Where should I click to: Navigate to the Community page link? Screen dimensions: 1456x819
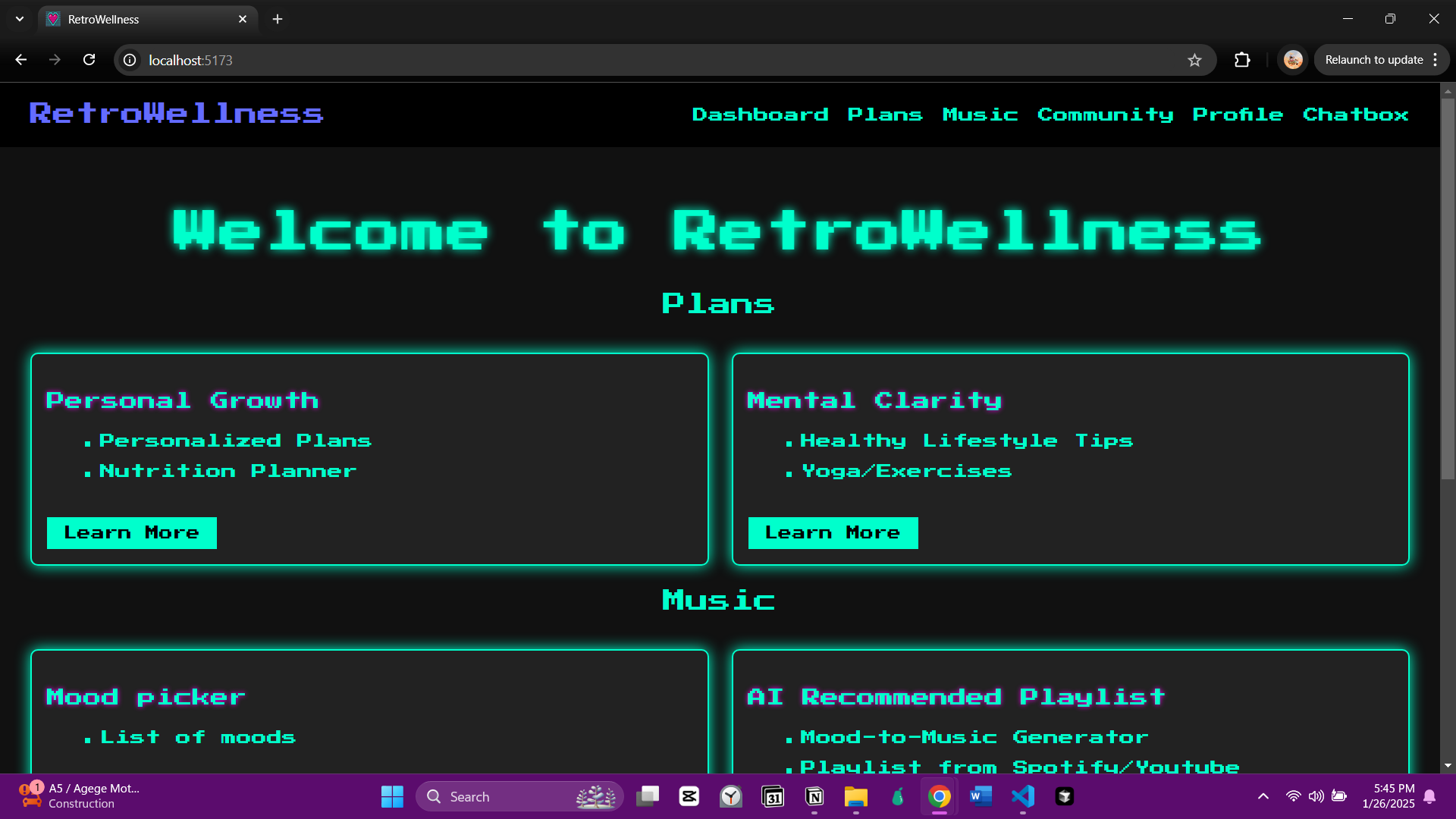coord(1105,115)
